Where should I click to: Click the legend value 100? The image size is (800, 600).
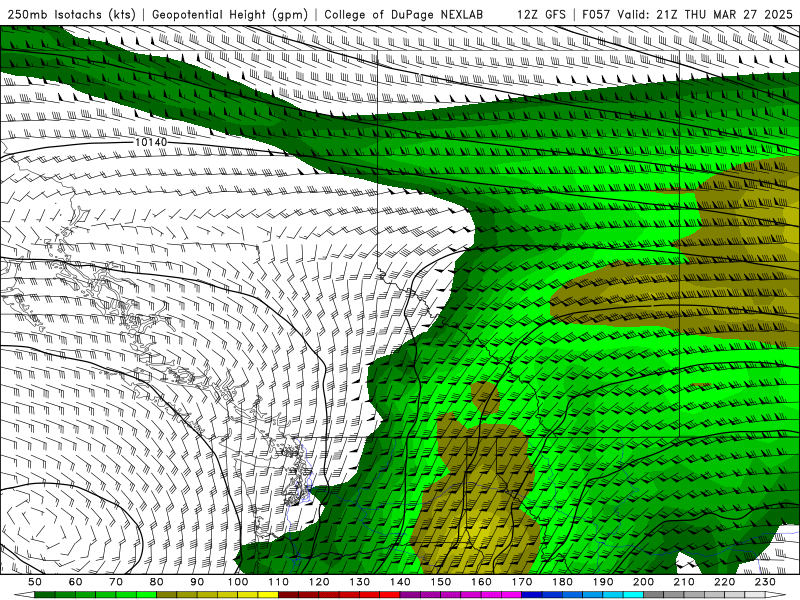point(238,582)
